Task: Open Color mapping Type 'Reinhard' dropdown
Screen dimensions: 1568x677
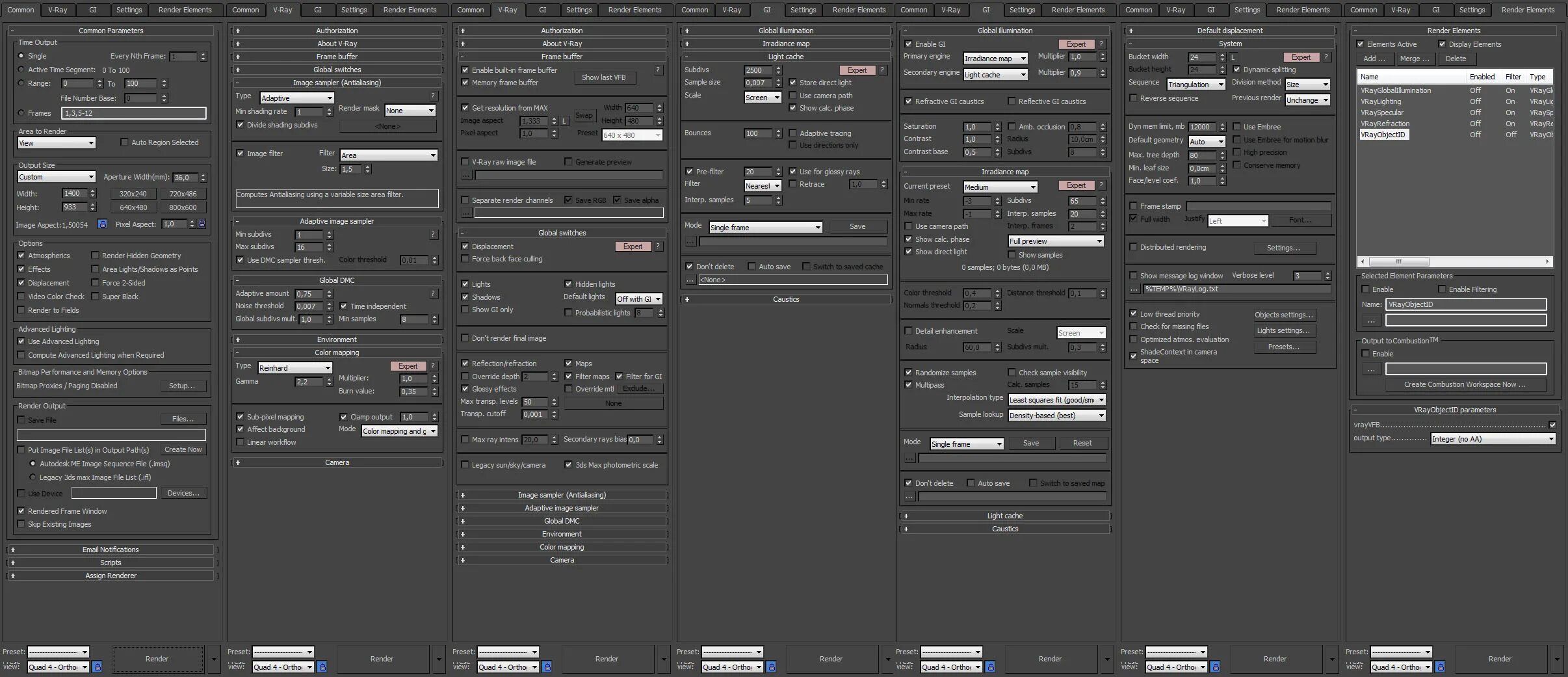Action: click(294, 368)
